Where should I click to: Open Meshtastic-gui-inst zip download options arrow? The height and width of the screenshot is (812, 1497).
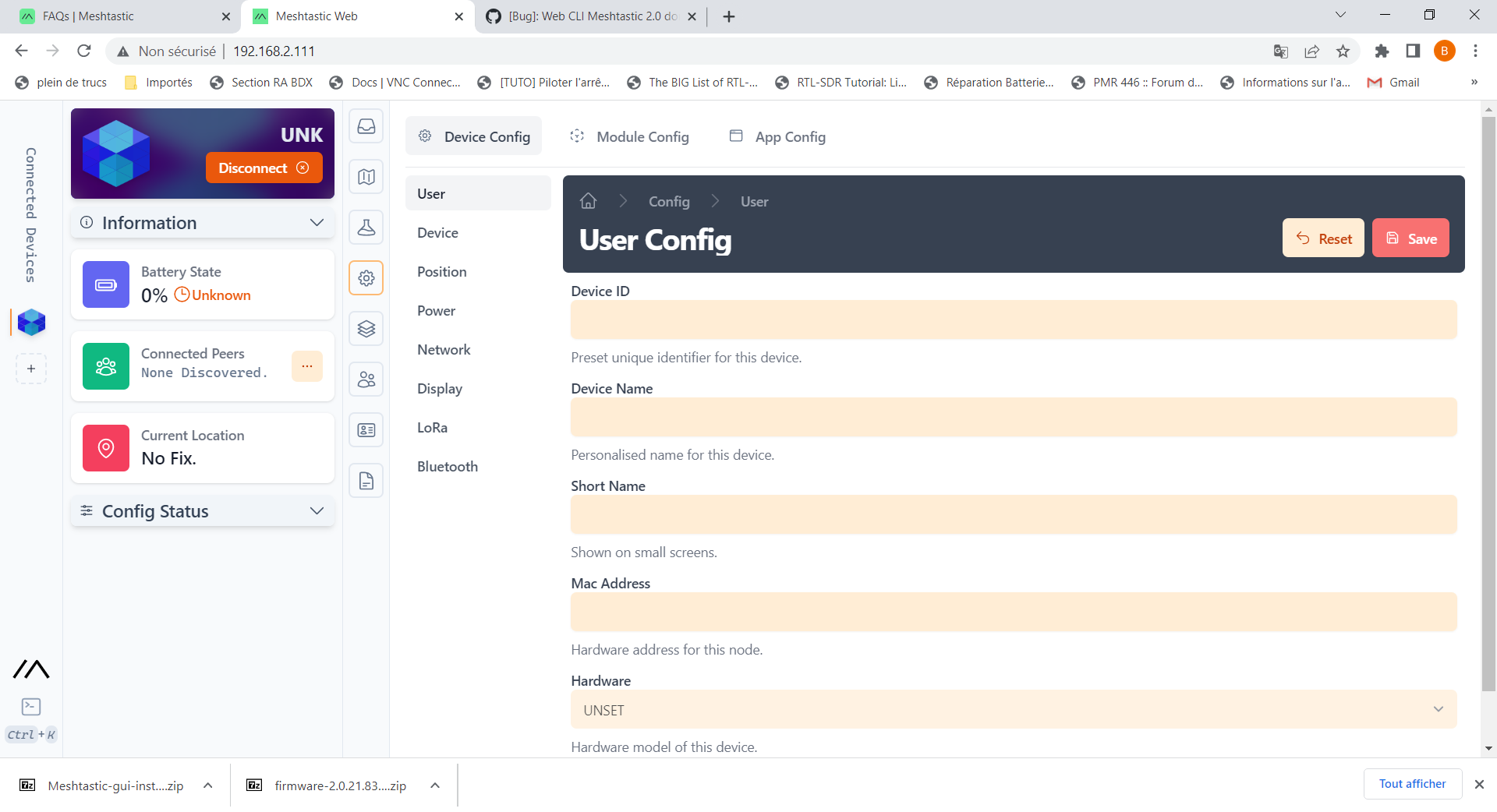[208, 786]
